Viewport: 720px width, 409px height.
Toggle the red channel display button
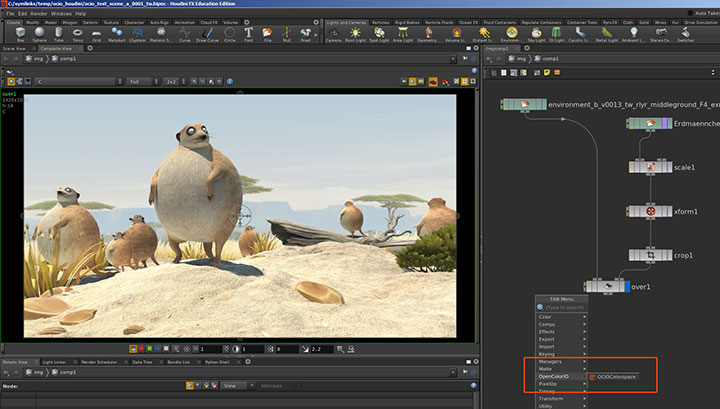141,349
